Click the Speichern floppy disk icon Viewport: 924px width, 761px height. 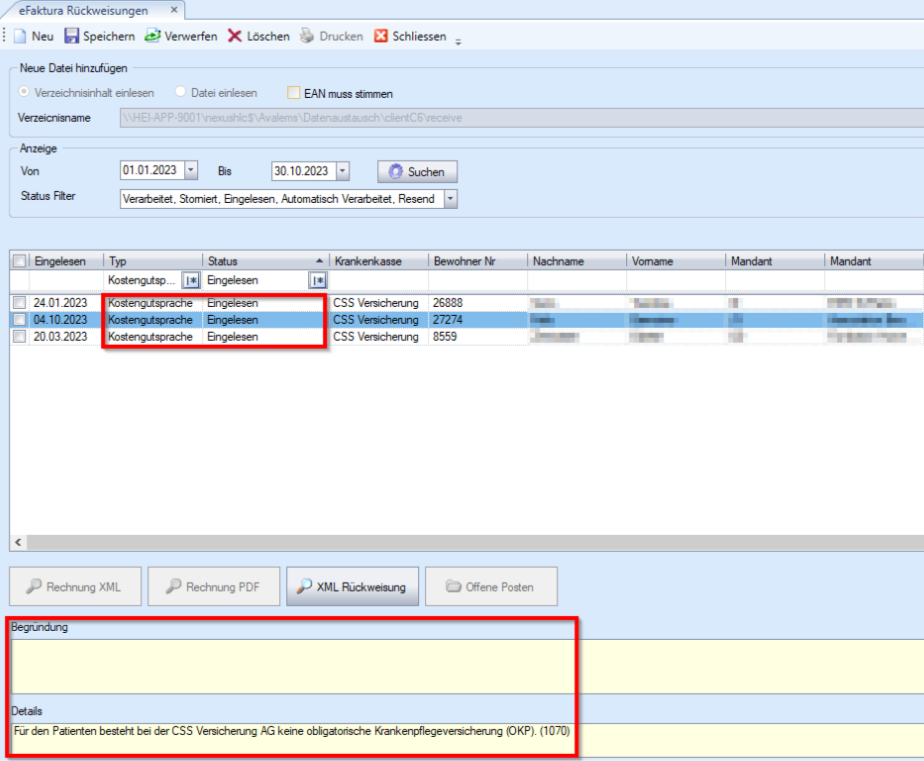tap(71, 37)
